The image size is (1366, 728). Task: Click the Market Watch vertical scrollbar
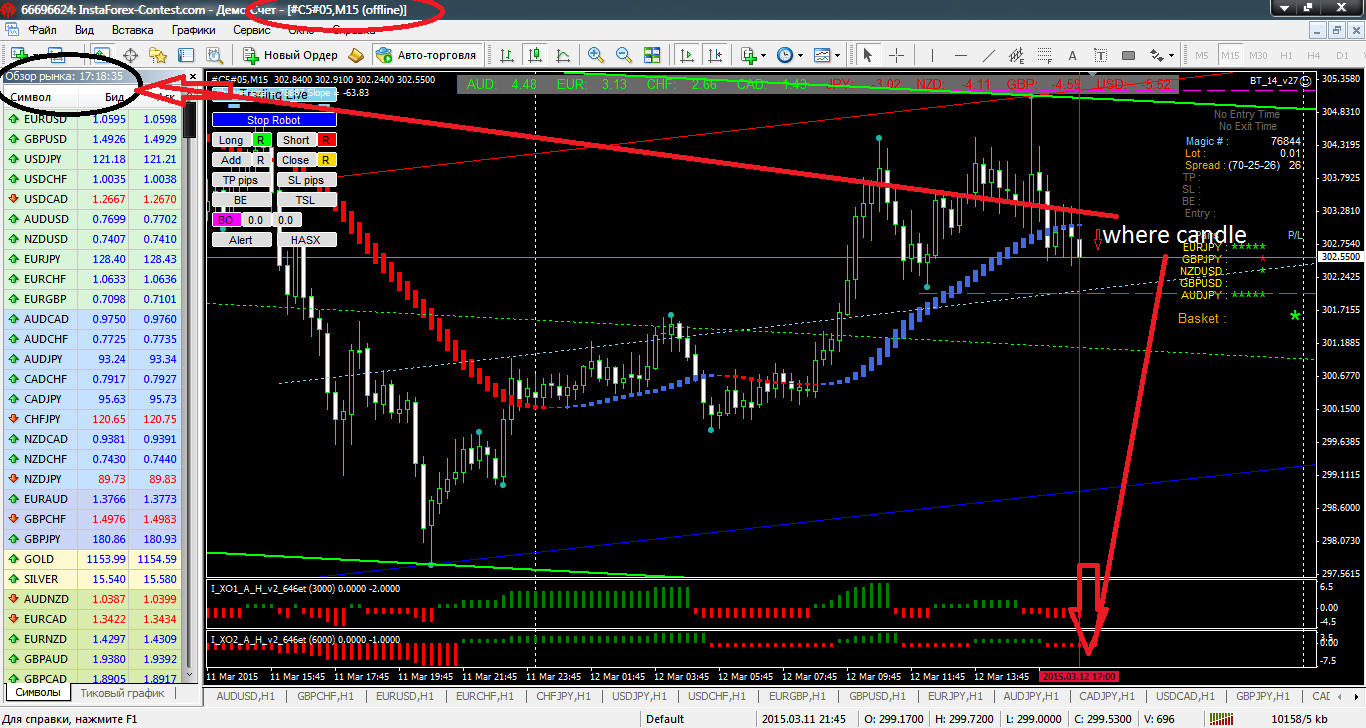point(191,390)
